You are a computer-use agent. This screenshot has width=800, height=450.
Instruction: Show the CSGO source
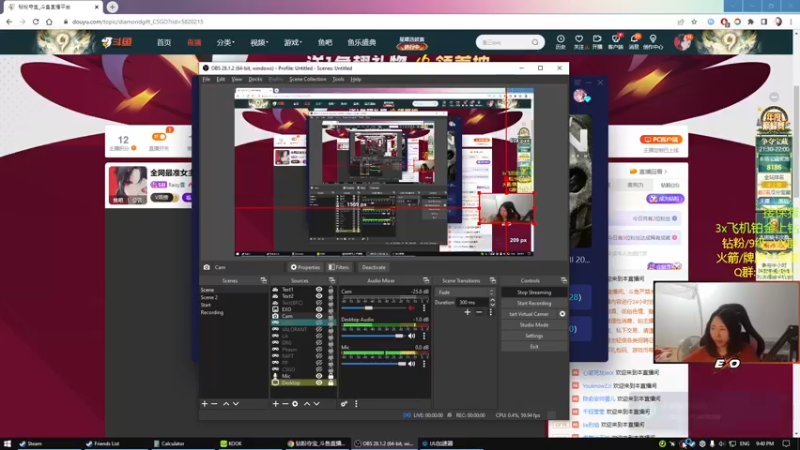point(319,369)
